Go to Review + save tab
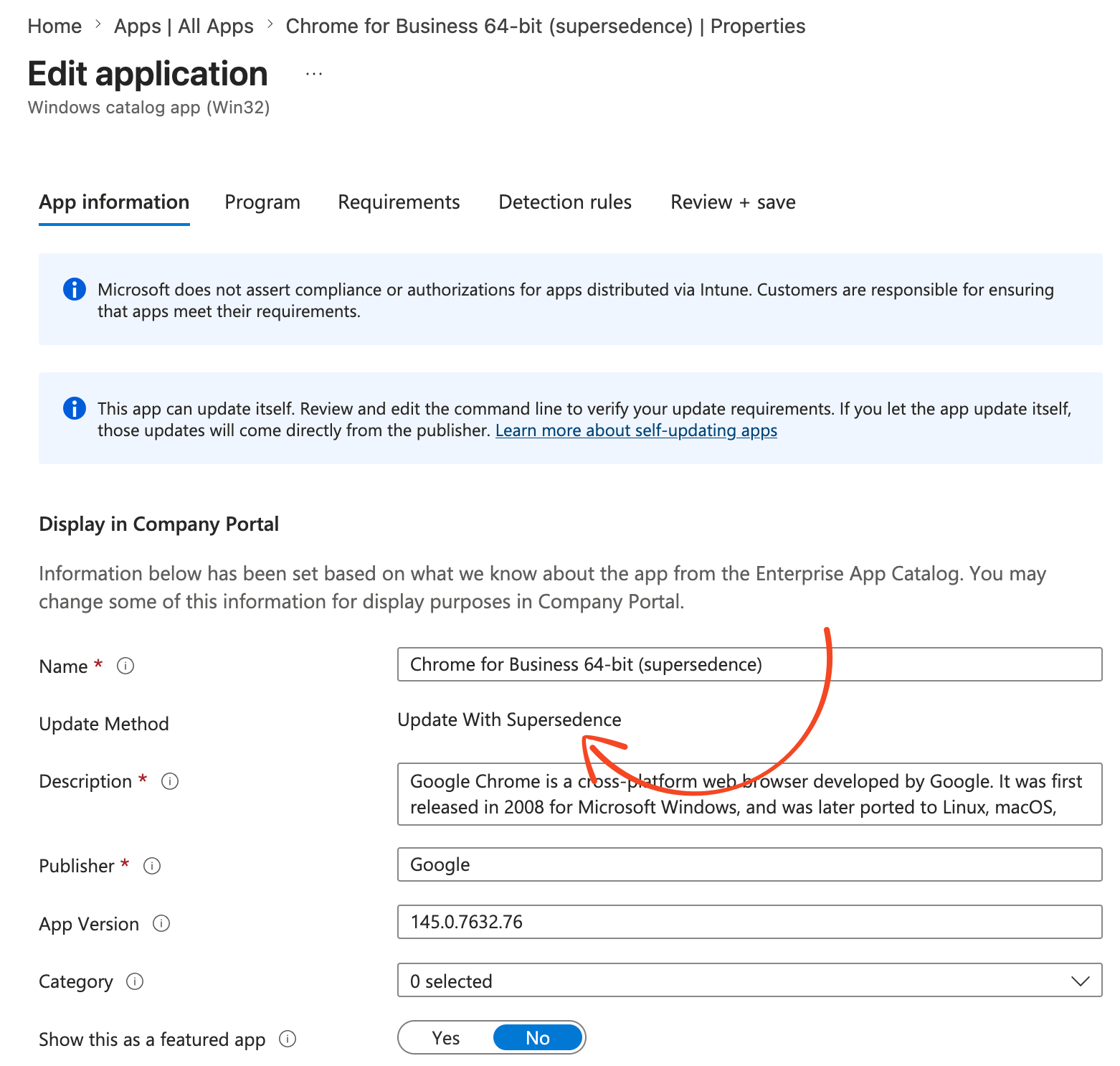 click(x=733, y=202)
